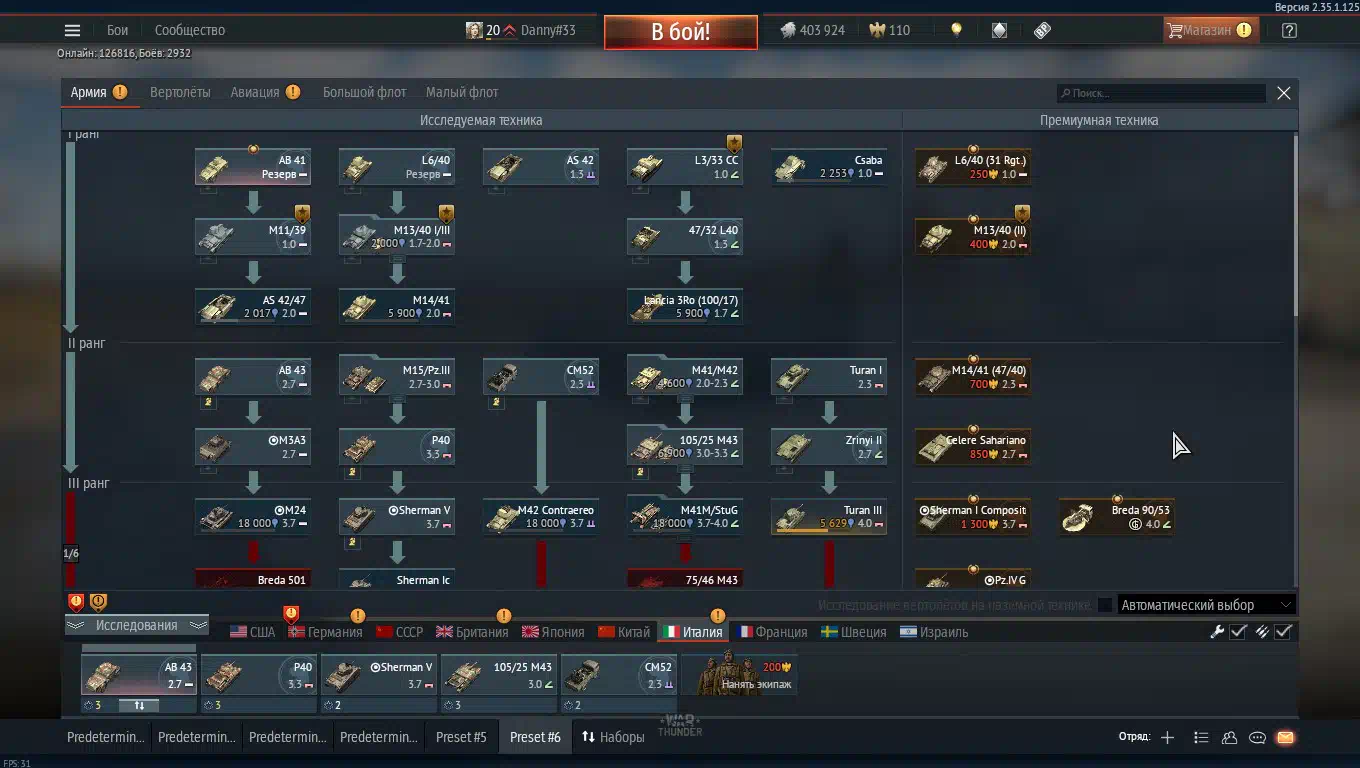Open the warbonds diamond icon
Screen dimensions: 1360x768
click(999, 30)
